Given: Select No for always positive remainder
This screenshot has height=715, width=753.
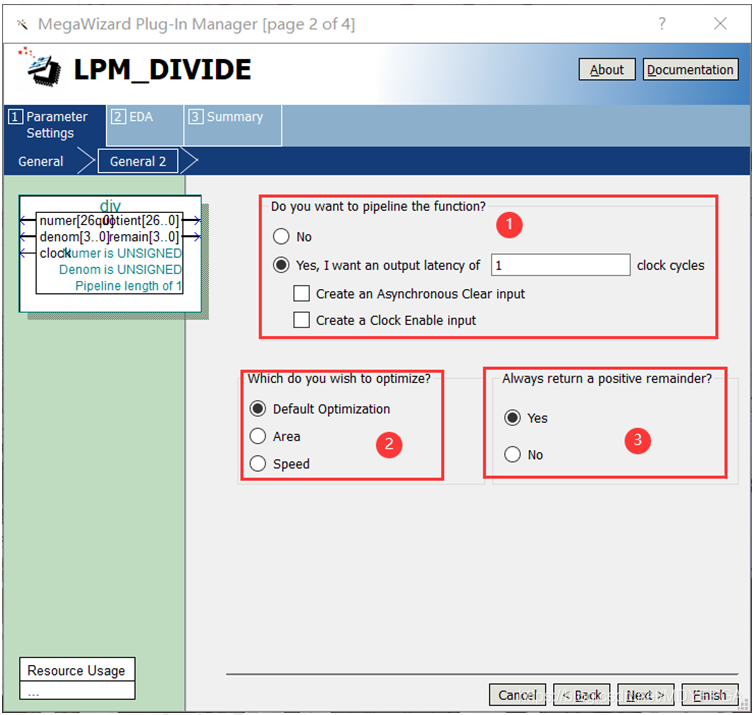Looking at the screenshot, I should (512, 454).
